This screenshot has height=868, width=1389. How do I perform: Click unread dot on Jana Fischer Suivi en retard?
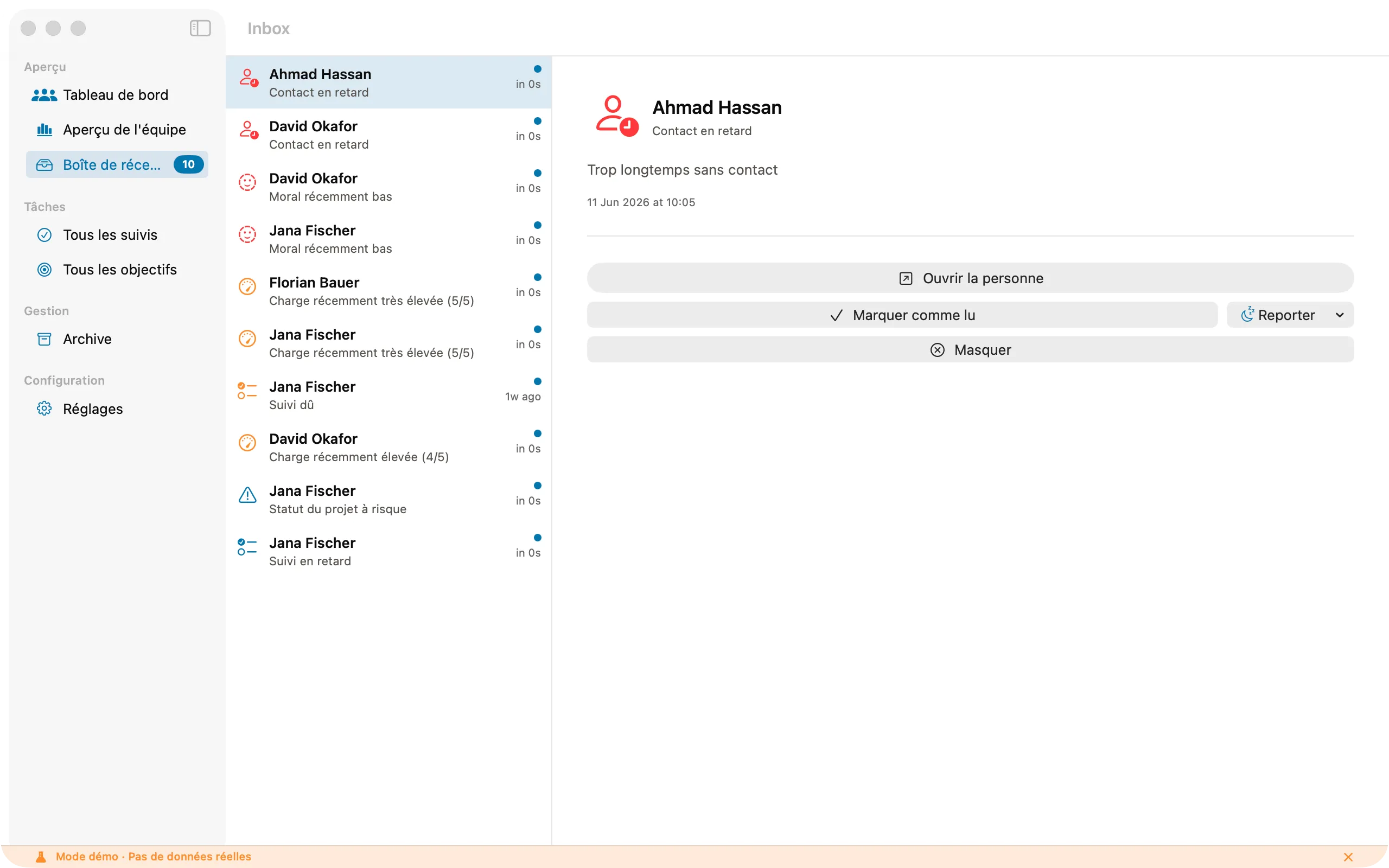pyautogui.click(x=537, y=538)
